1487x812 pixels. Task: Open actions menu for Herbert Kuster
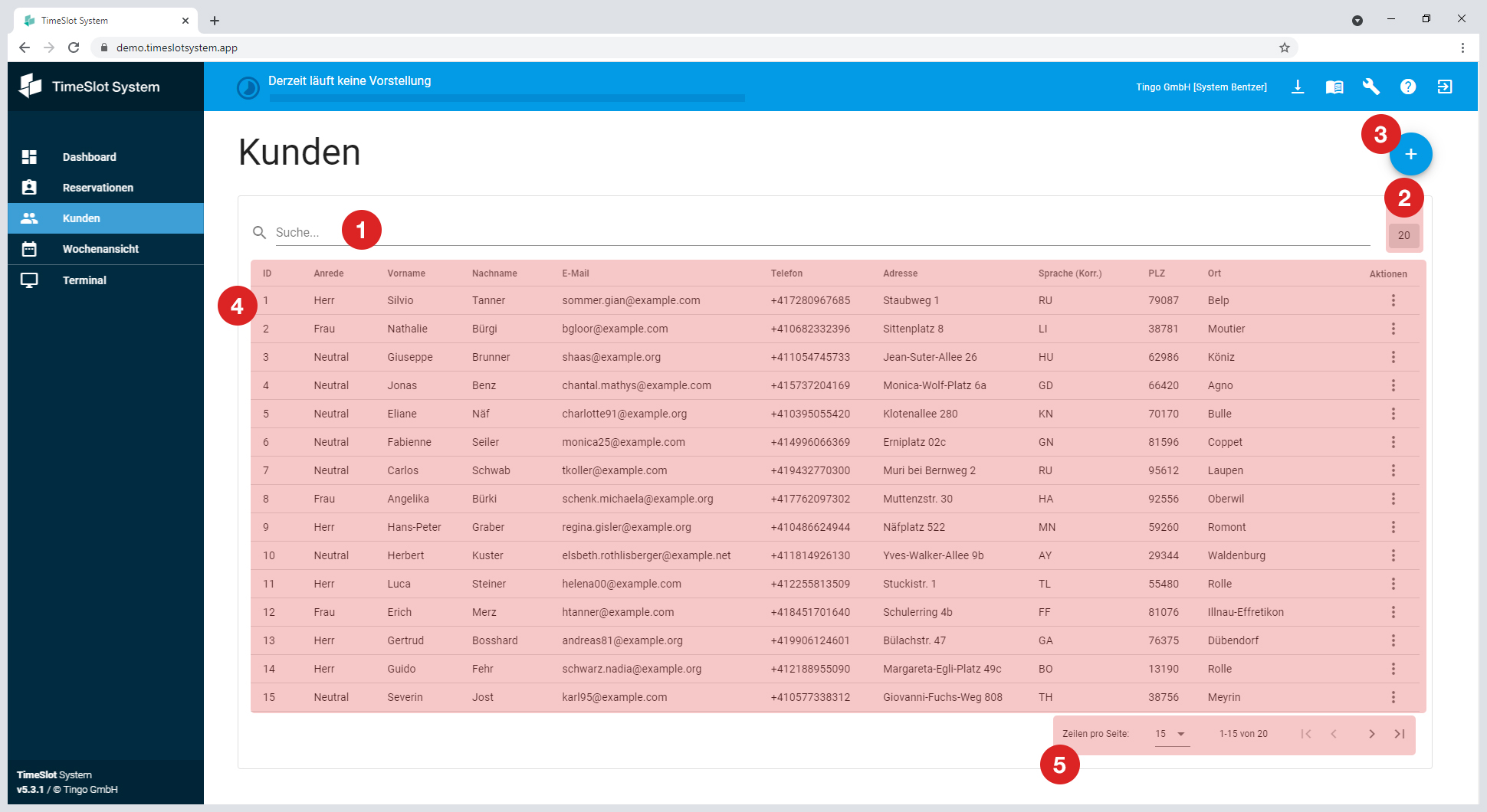1393,555
